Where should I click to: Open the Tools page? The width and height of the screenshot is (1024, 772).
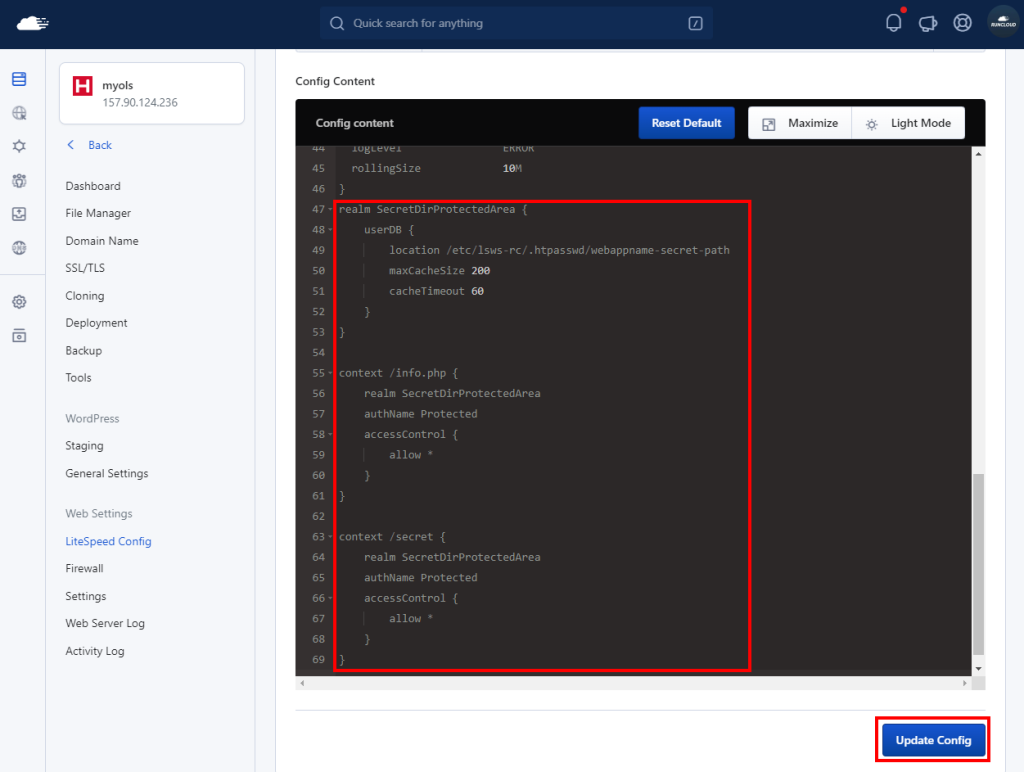coord(78,378)
